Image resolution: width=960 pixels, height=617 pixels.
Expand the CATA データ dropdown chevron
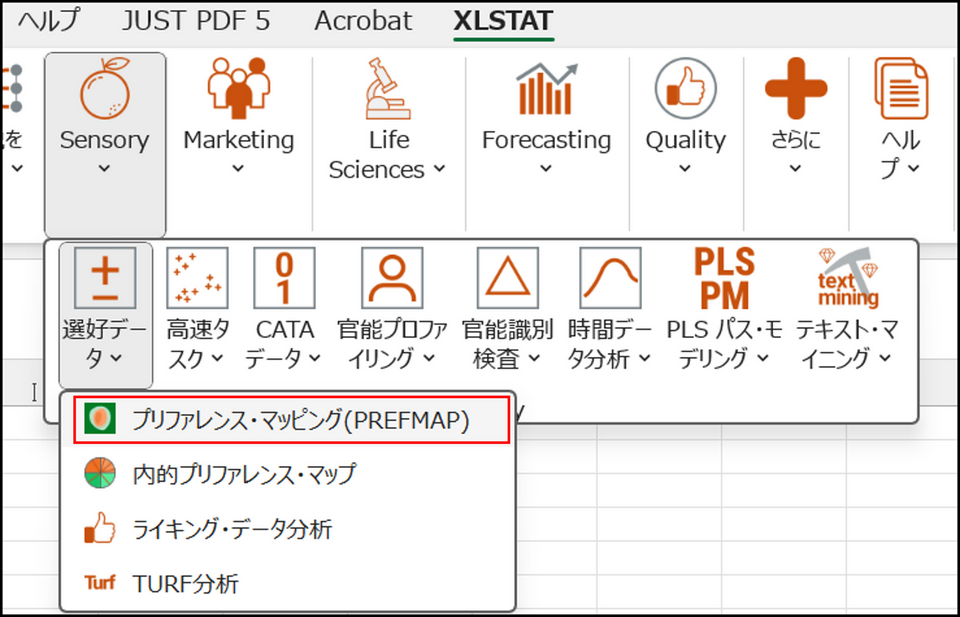click(x=315, y=358)
